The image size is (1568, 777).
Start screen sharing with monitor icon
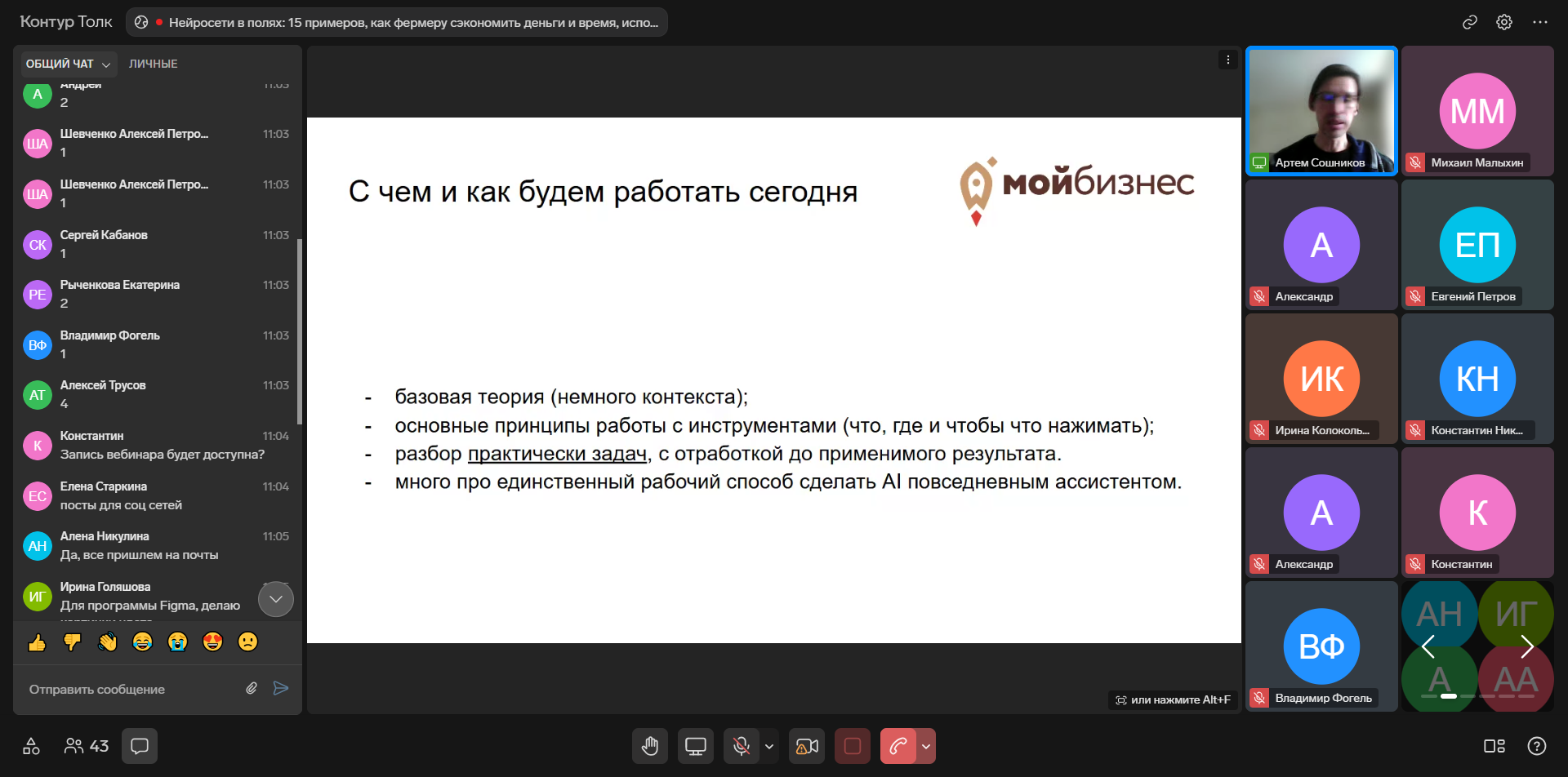coord(696,746)
